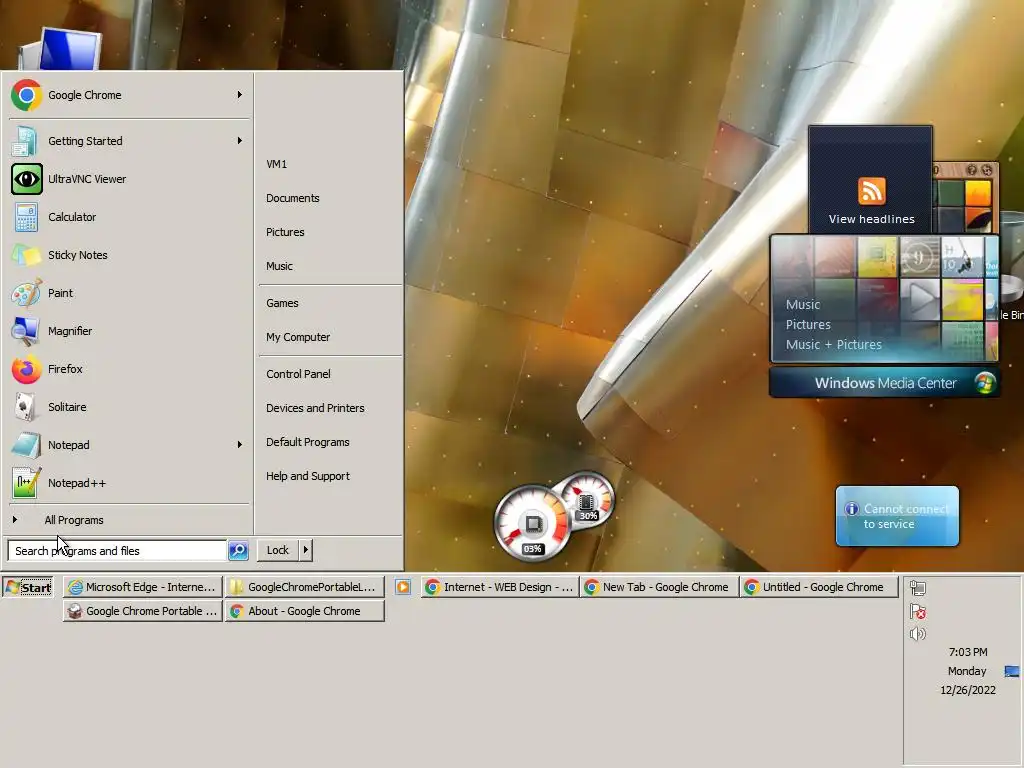Open the VM1 user folder

tap(276, 164)
